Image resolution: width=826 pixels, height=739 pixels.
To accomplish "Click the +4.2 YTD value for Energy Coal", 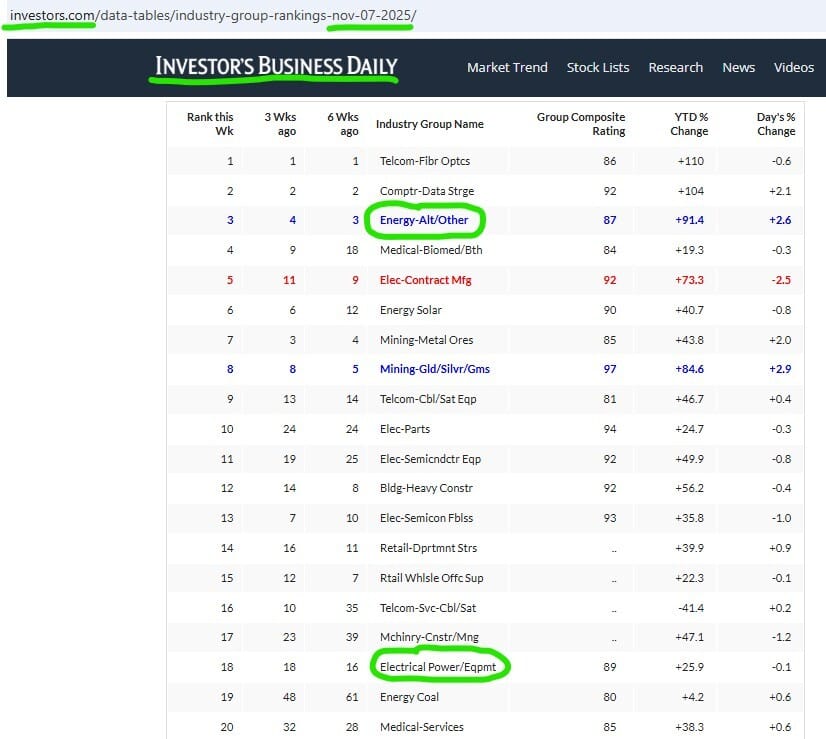I will click(692, 697).
